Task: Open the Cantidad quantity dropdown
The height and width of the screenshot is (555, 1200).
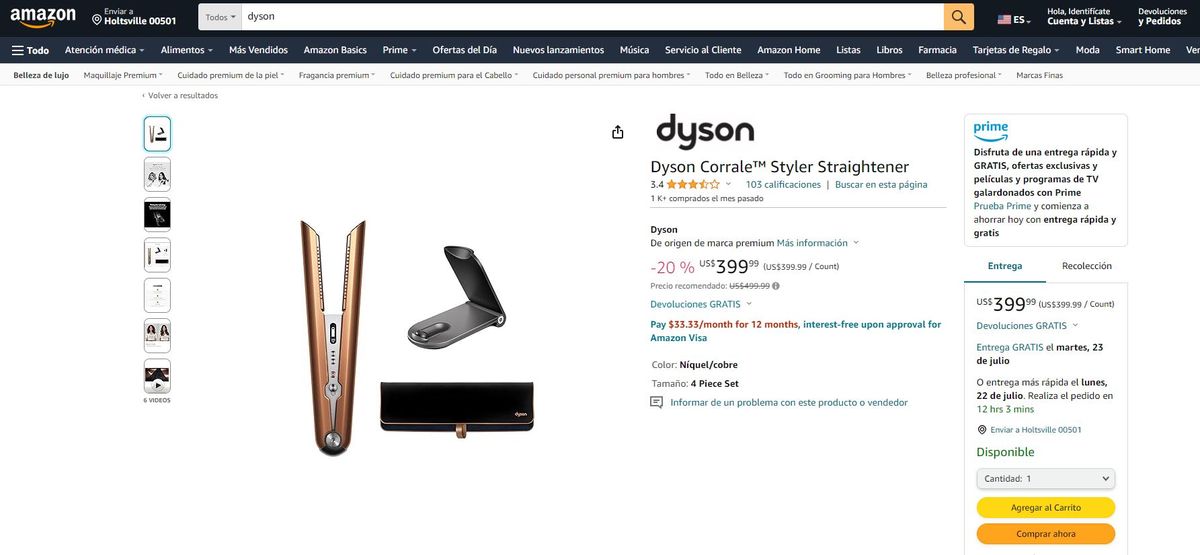Action: (x=1045, y=479)
